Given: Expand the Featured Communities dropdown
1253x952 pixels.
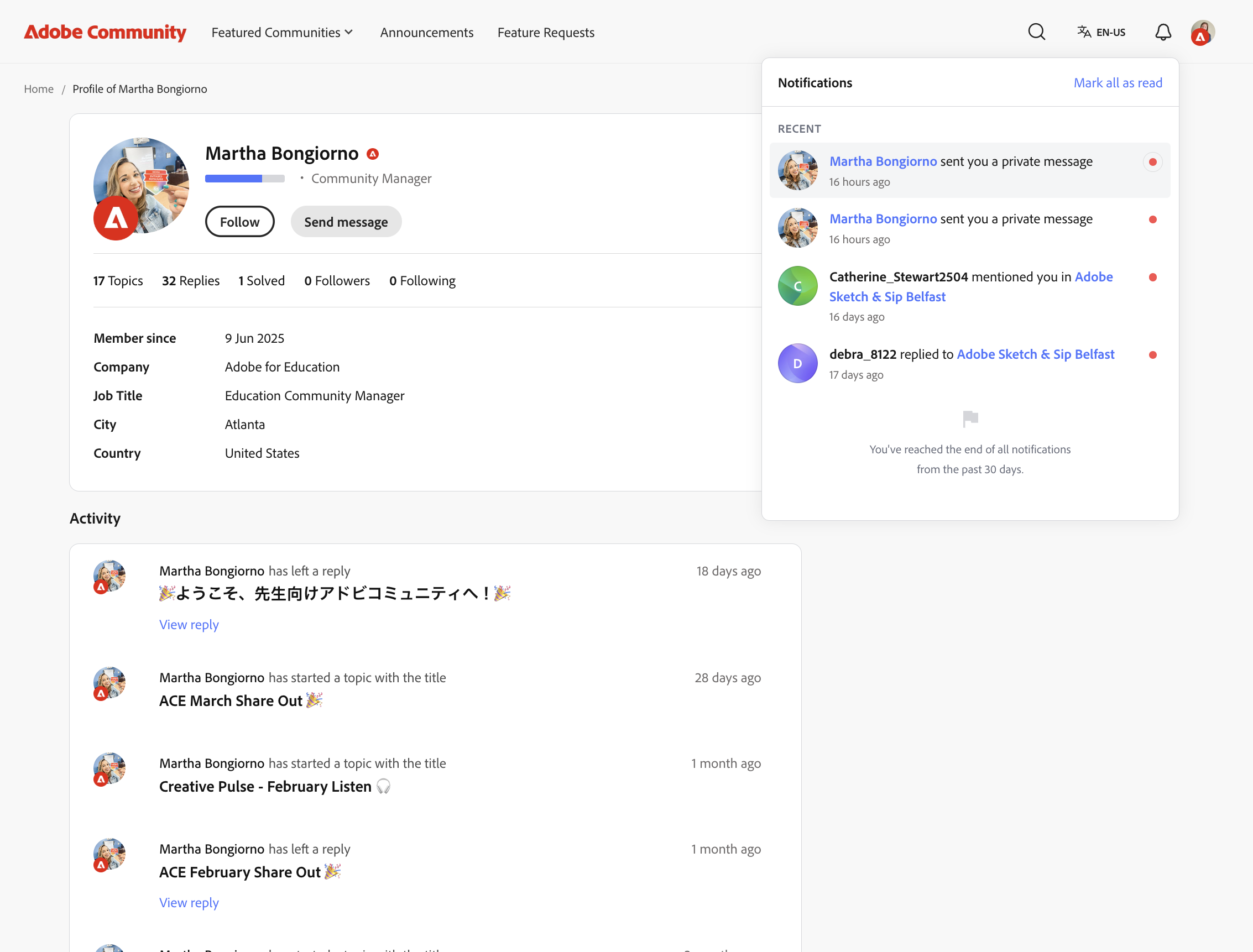Looking at the screenshot, I should [282, 32].
